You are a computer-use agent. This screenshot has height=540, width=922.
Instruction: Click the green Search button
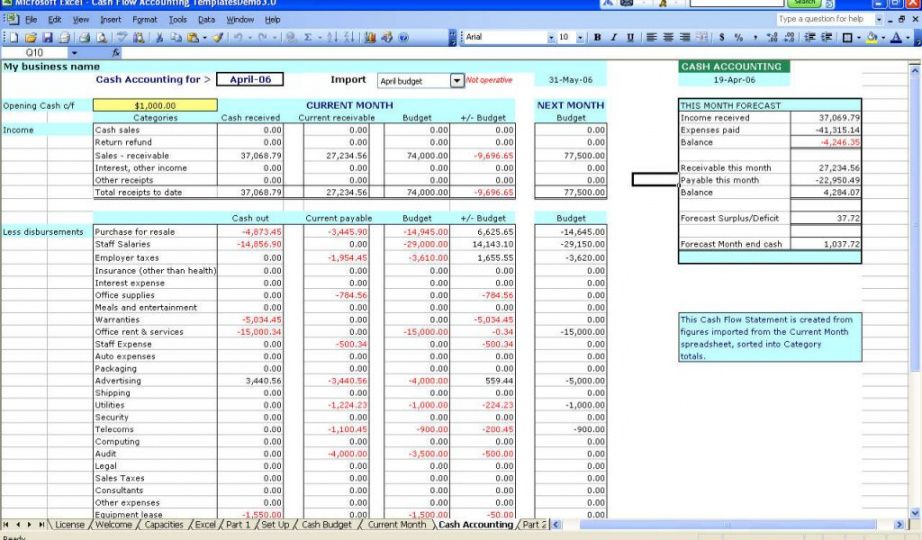point(806,4)
